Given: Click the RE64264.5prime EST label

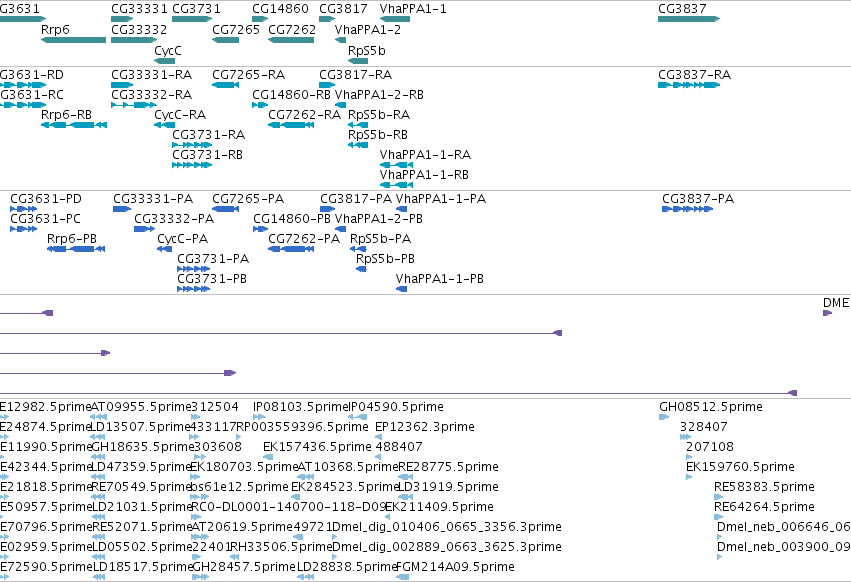Looking at the screenshot, I should [764, 507].
